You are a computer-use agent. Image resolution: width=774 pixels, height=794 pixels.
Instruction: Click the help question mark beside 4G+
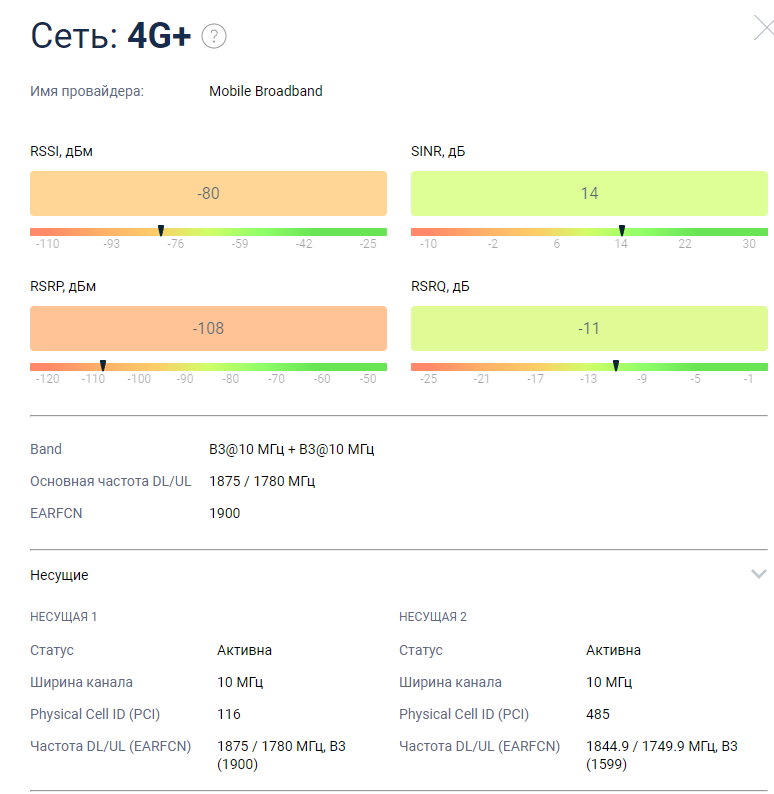pyautogui.click(x=214, y=37)
